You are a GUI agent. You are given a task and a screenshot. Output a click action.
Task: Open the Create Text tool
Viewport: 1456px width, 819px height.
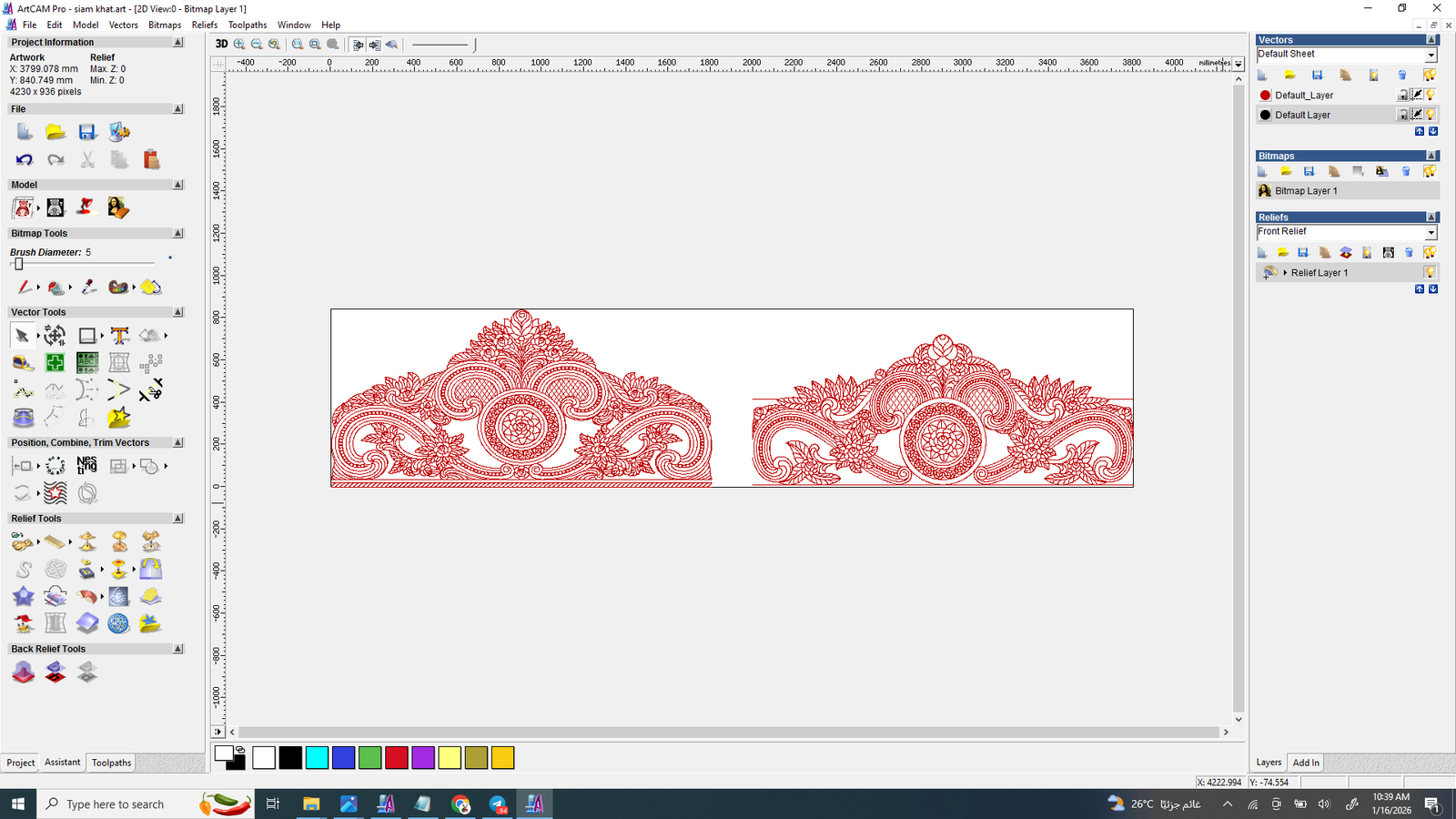point(119,335)
